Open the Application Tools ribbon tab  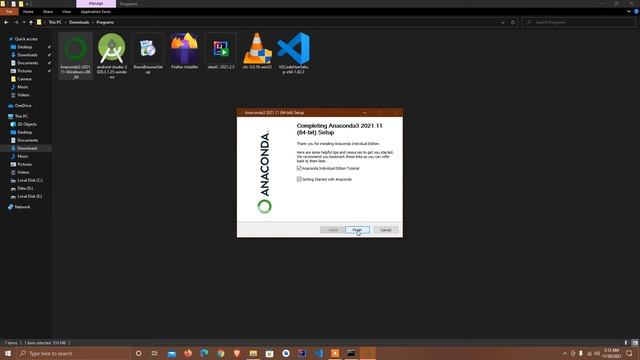(x=96, y=12)
